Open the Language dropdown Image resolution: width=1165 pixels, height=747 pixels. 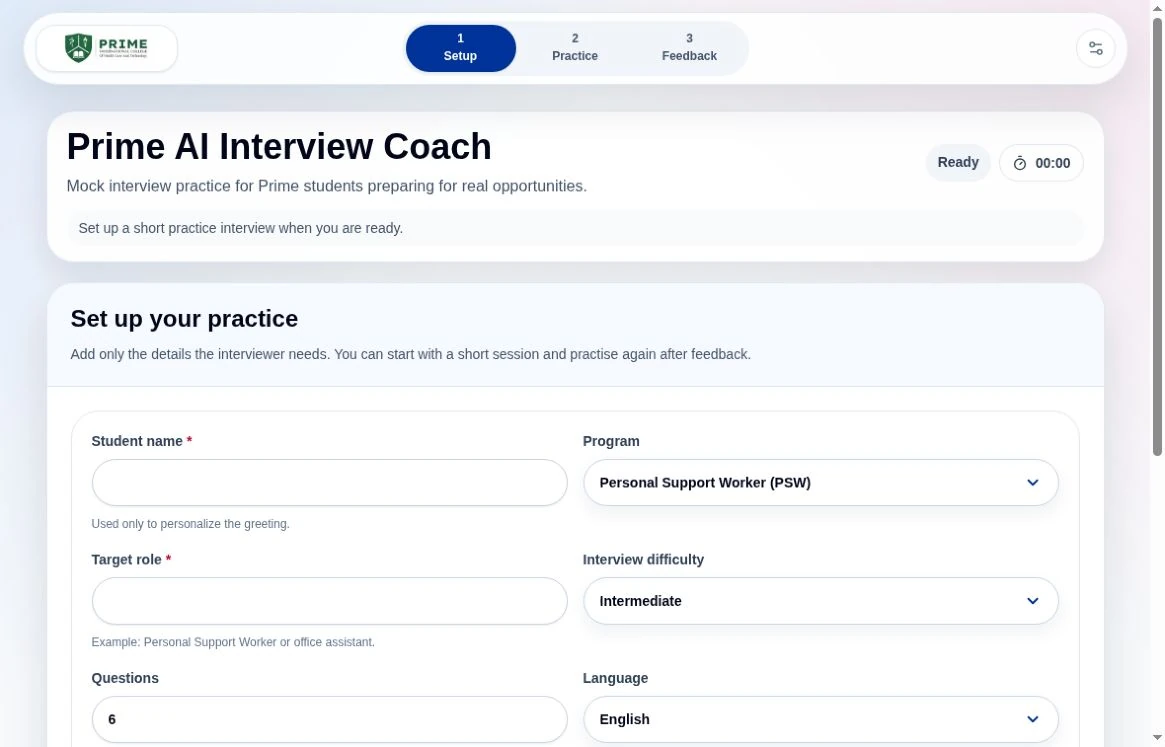(820, 719)
